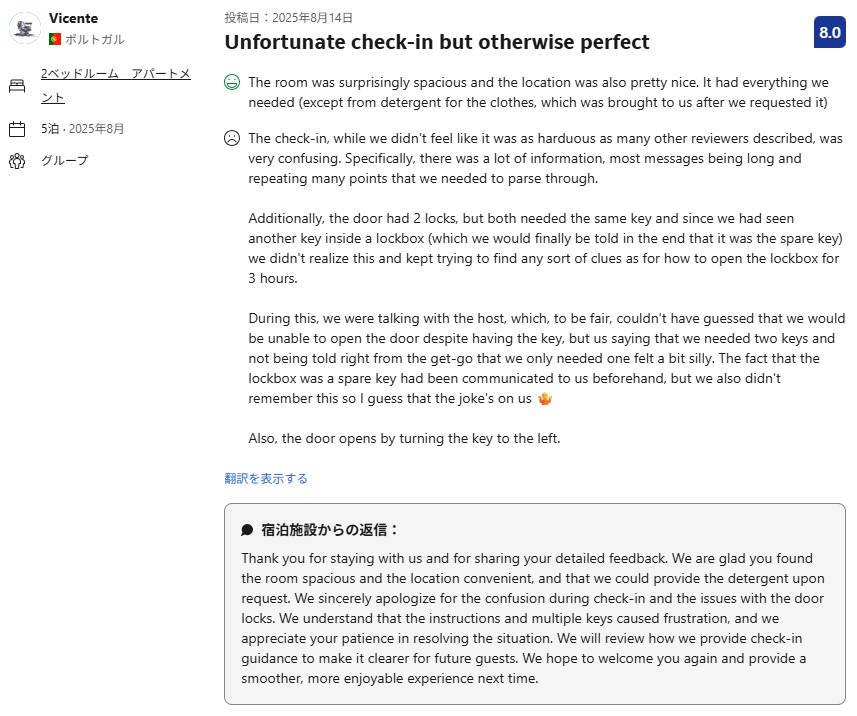Click Vicente's profile avatar
The width and height of the screenshot is (857, 716).
25,28
